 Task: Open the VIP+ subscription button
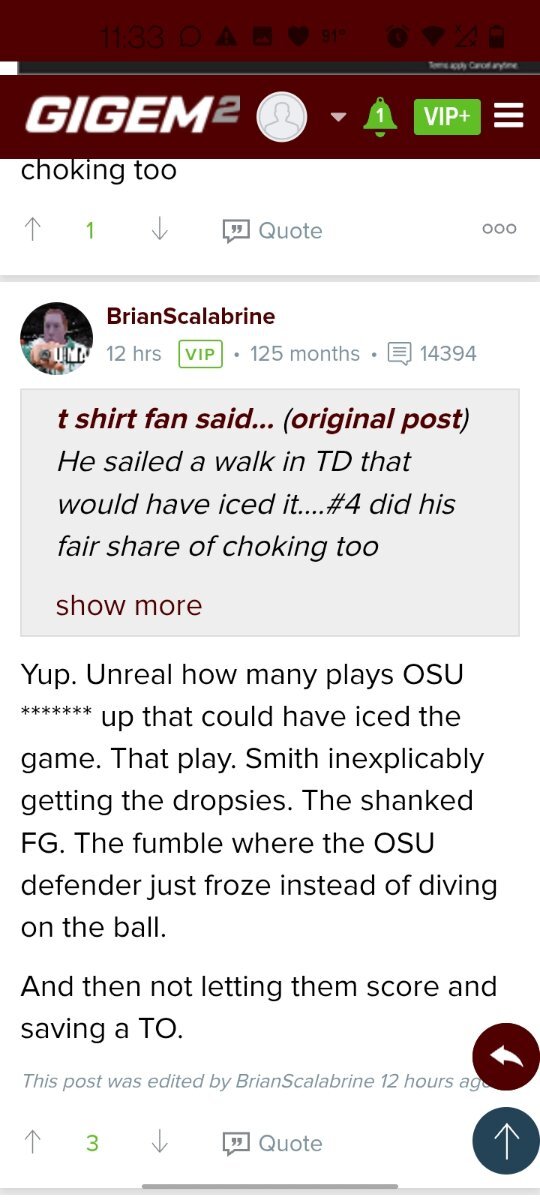[447, 116]
